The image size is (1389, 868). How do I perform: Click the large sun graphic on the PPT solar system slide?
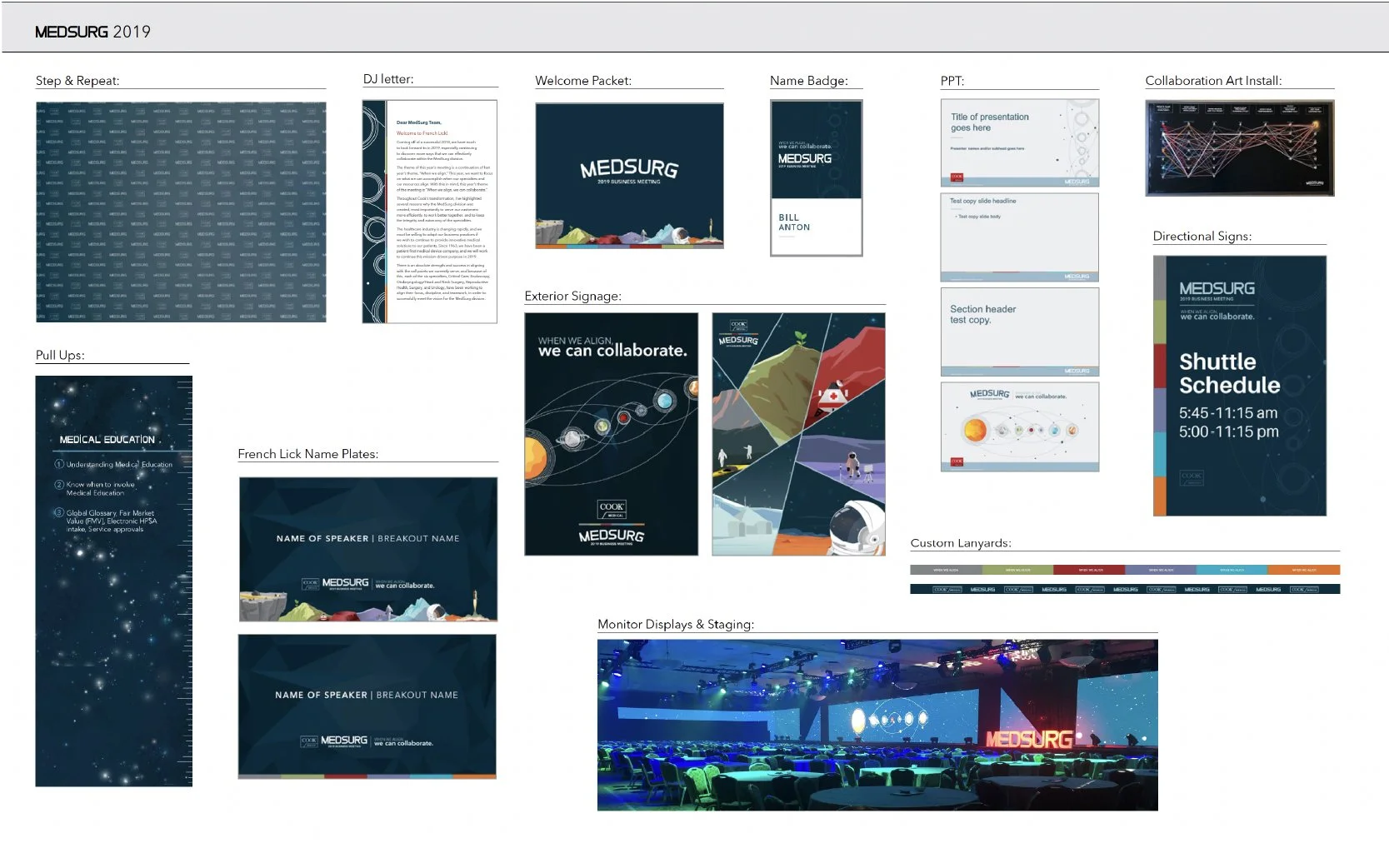(975, 430)
